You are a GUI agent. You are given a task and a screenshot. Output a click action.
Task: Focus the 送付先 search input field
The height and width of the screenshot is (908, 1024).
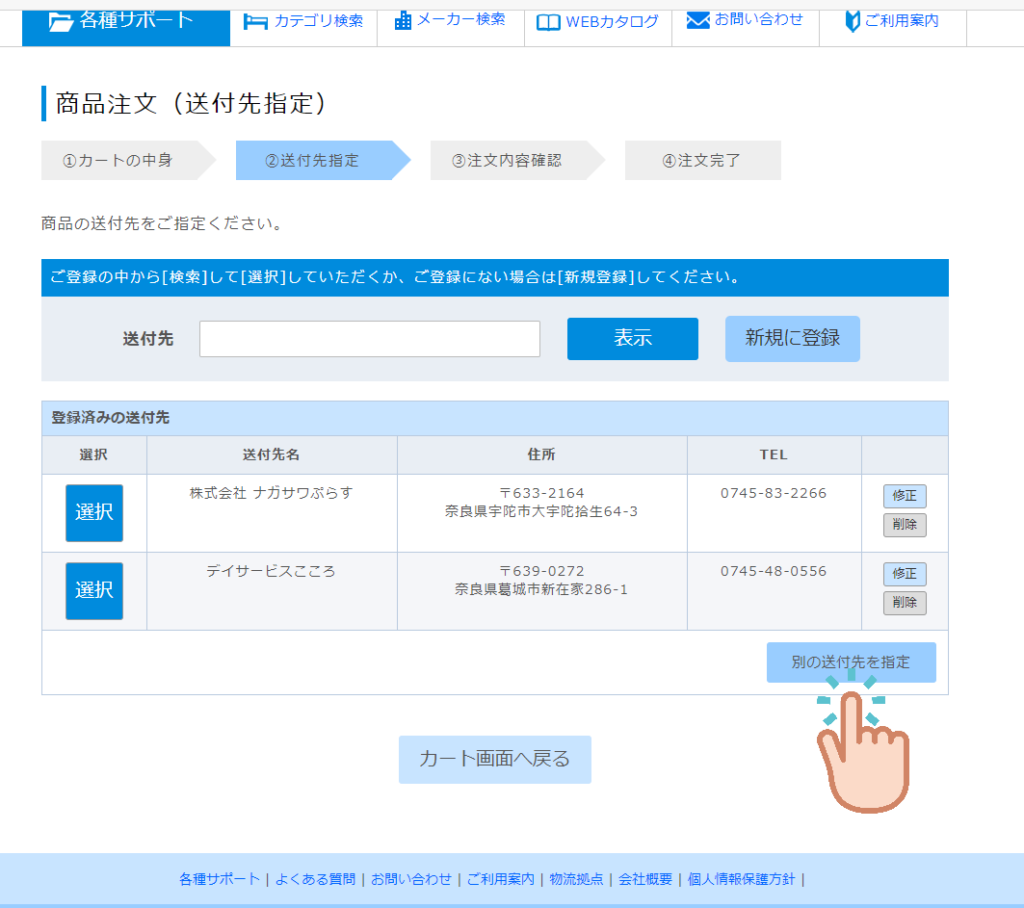[369, 339]
